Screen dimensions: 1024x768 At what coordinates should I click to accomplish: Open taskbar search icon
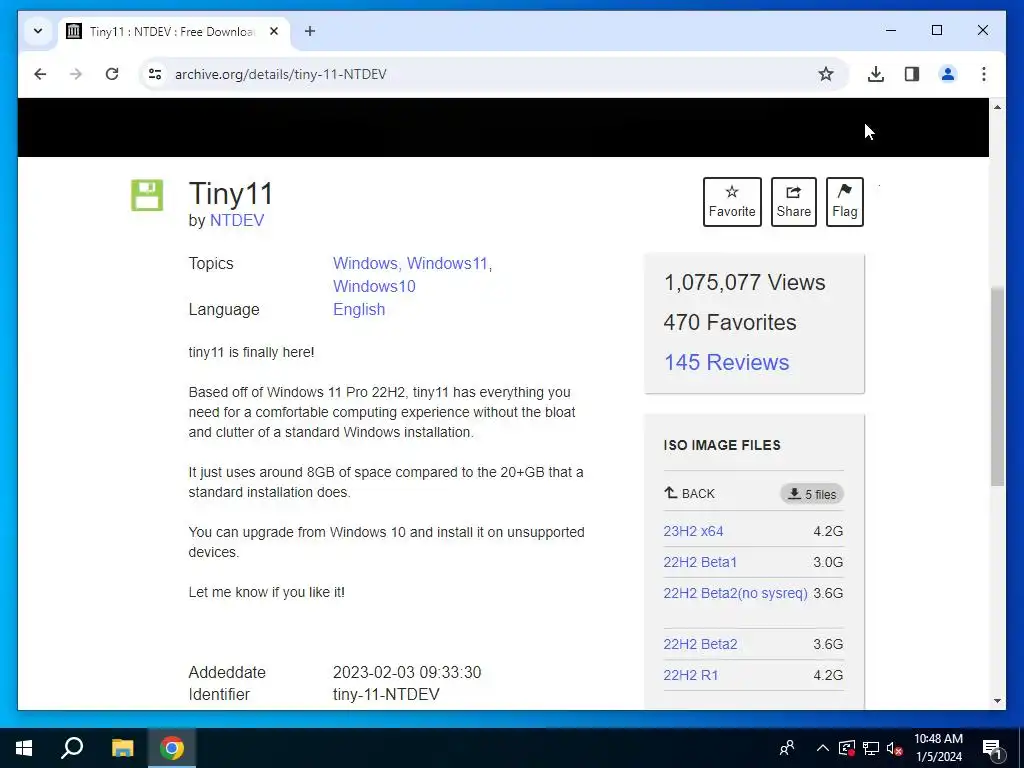click(x=72, y=748)
